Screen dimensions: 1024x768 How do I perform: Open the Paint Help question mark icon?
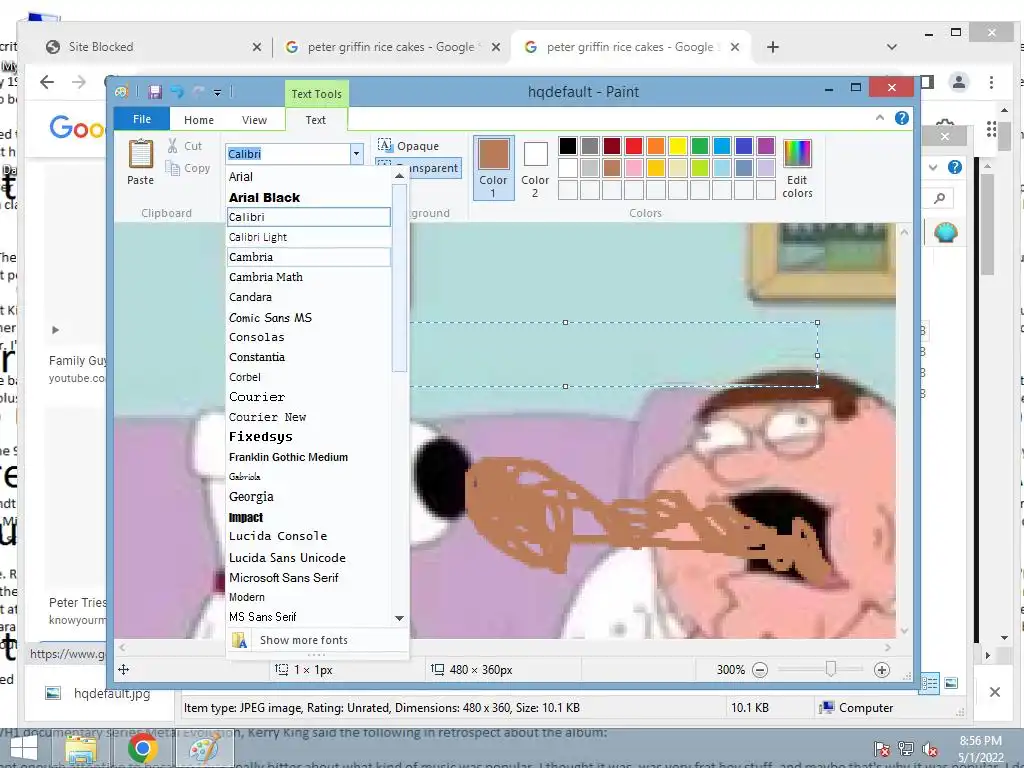[902, 118]
